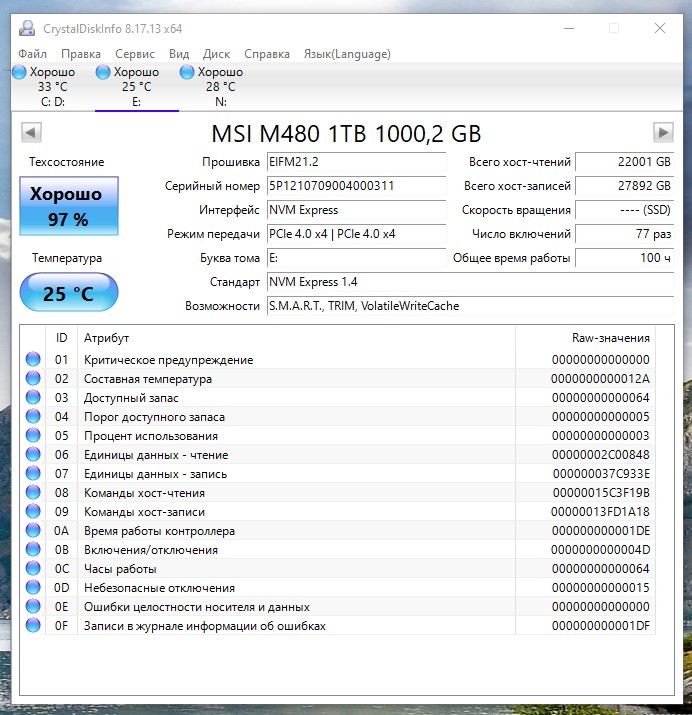
Task: Click the Хорошо 97 % health status button
Action: (69, 206)
